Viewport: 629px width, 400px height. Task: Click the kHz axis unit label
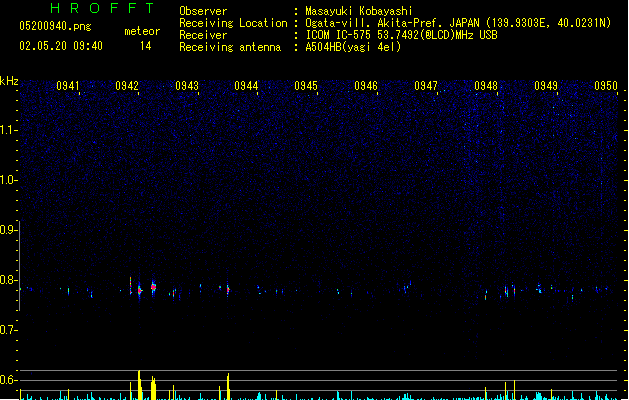[9, 81]
